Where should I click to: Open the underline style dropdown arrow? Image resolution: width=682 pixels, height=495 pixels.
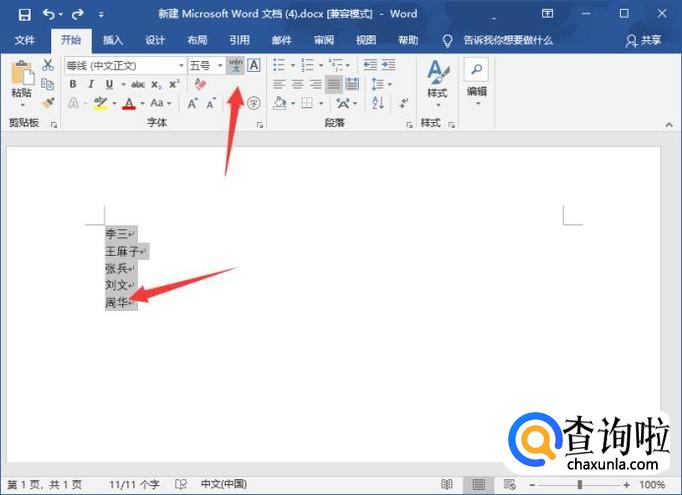click(123, 84)
